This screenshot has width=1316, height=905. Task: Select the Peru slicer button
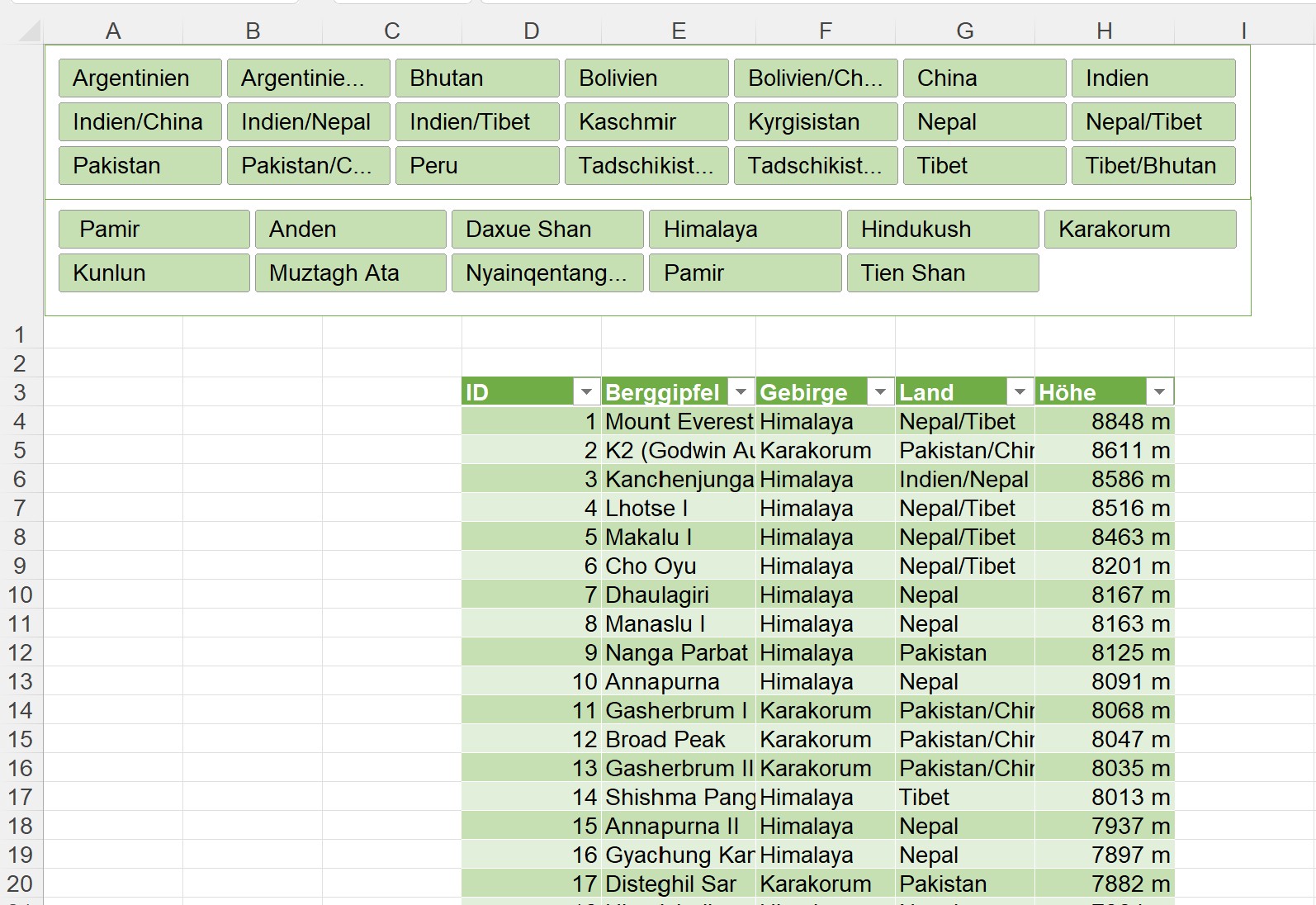[x=477, y=166]
